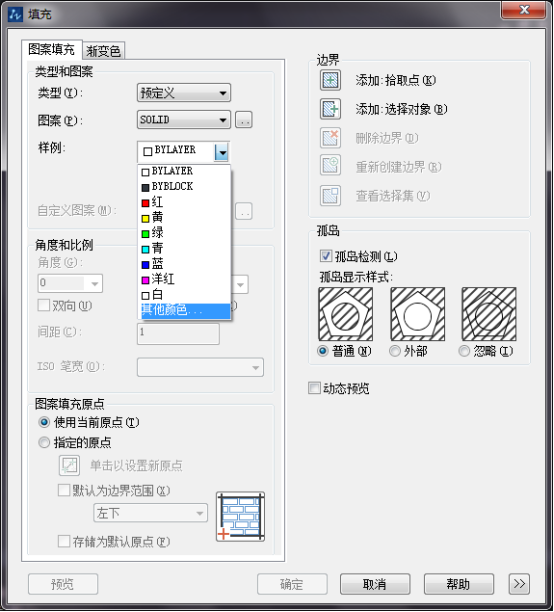The height and width of the screenshot is (612, 554).
Task: Choose BYLAYER from the color list
Action: [x=185, y=171]
